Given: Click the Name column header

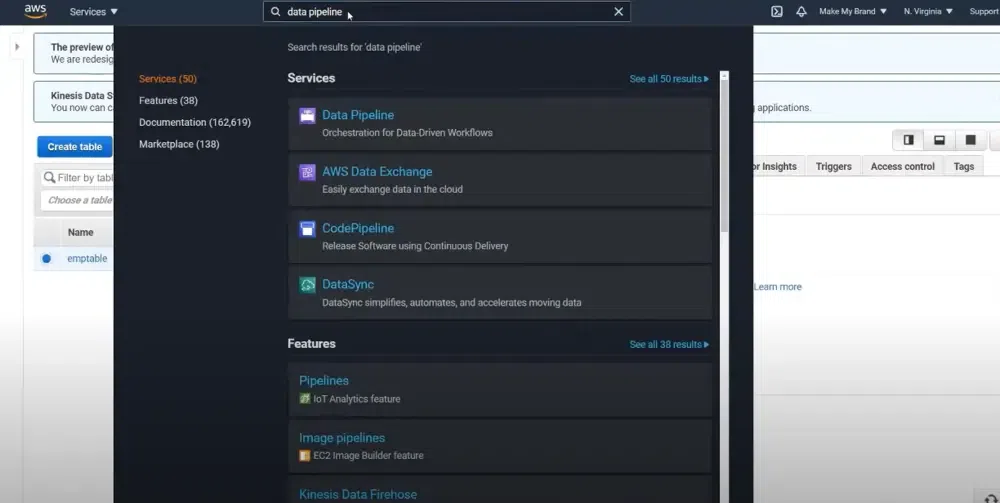Looking at the screenshot, I should [80, 233].
